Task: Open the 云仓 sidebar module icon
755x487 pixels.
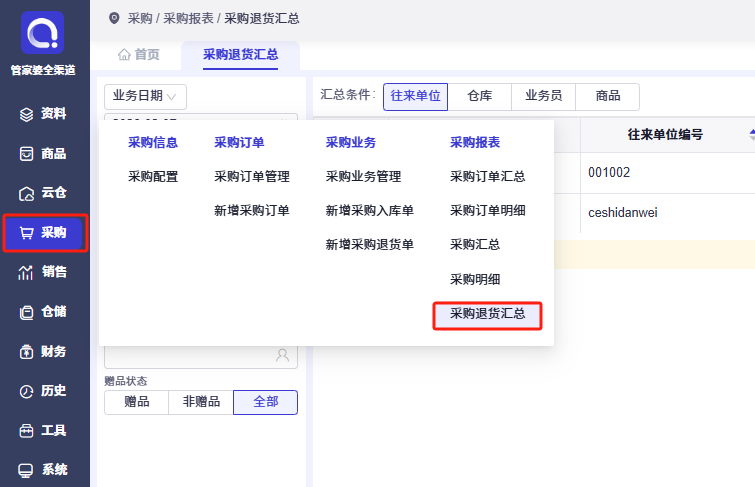Action: (26, 193)
